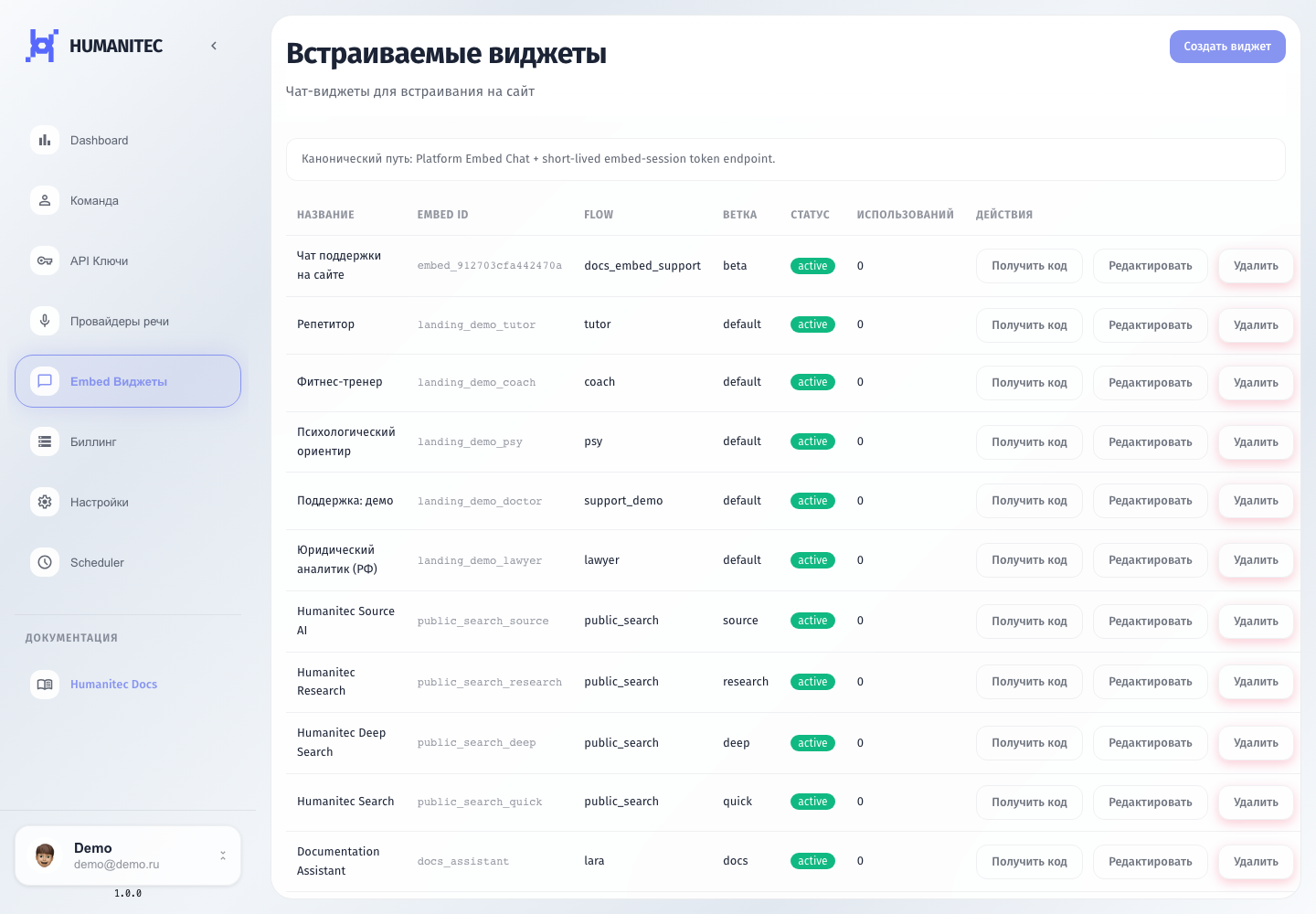Edit the Documentation Assistant widget
Viewport: 1316px width, 914px height.
point(1150,862)
